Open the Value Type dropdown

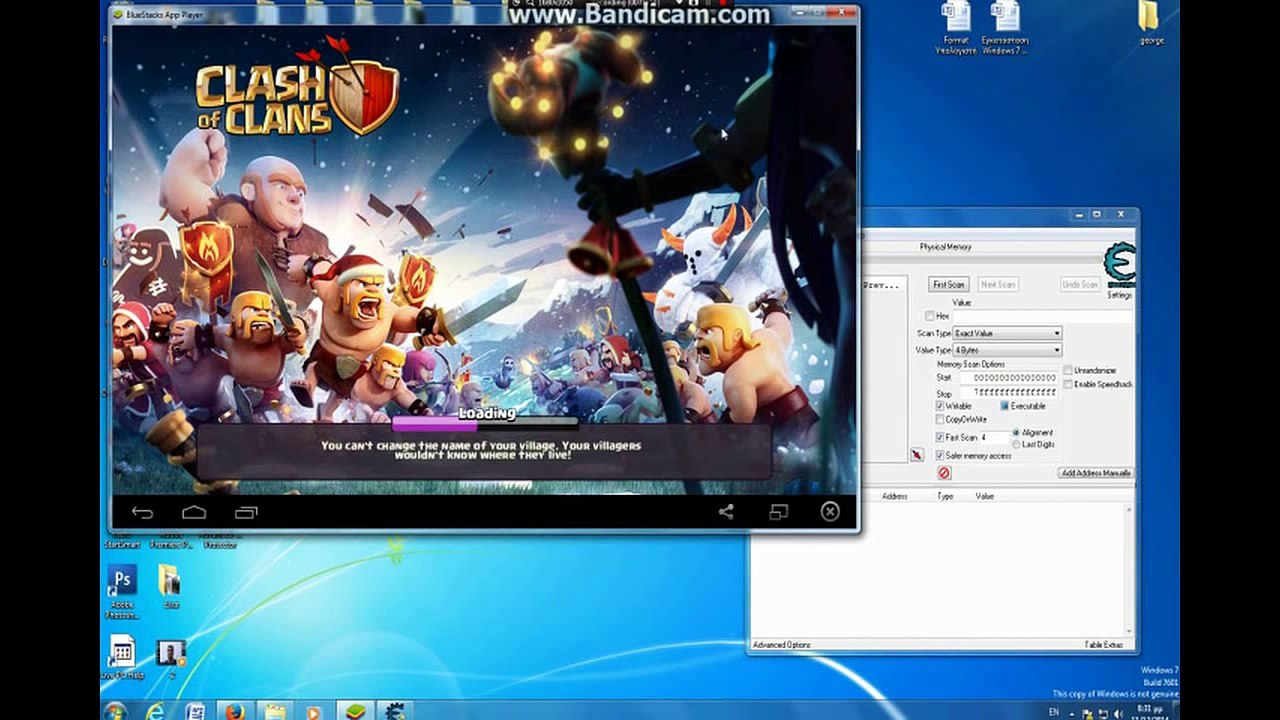(x=1007, y=350)
